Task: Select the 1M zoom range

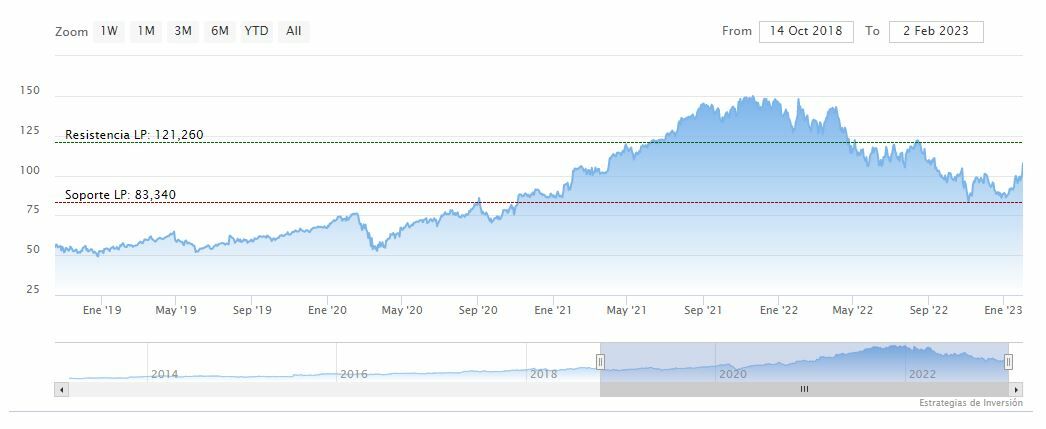Action: pyautogui.click(x=146, y=31)
